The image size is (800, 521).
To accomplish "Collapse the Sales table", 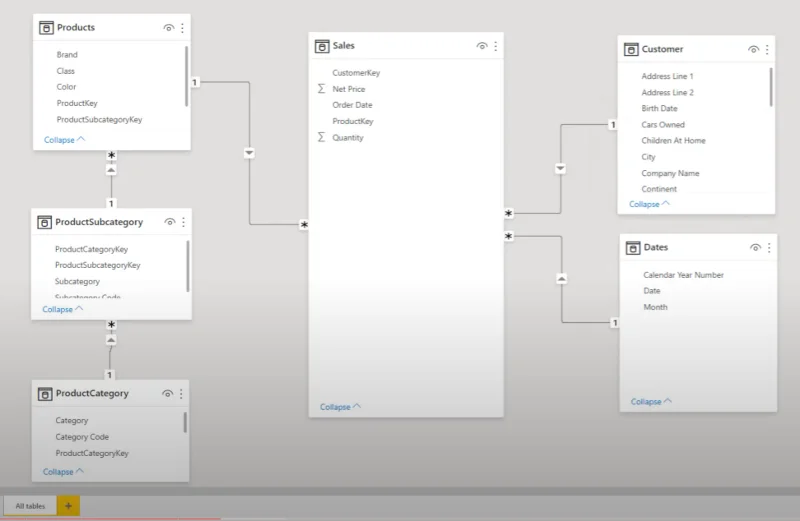I will point(340,407).
